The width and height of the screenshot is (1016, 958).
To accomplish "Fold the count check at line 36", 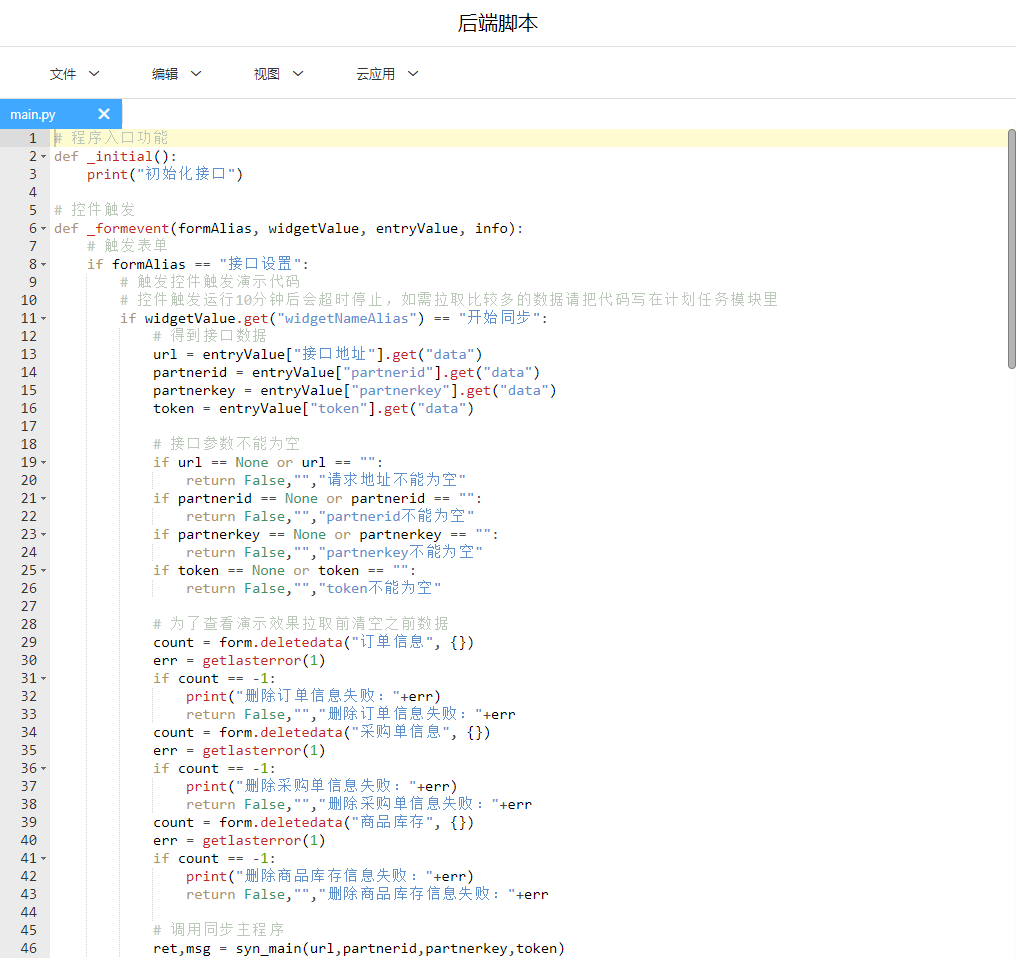I will 44,769.
